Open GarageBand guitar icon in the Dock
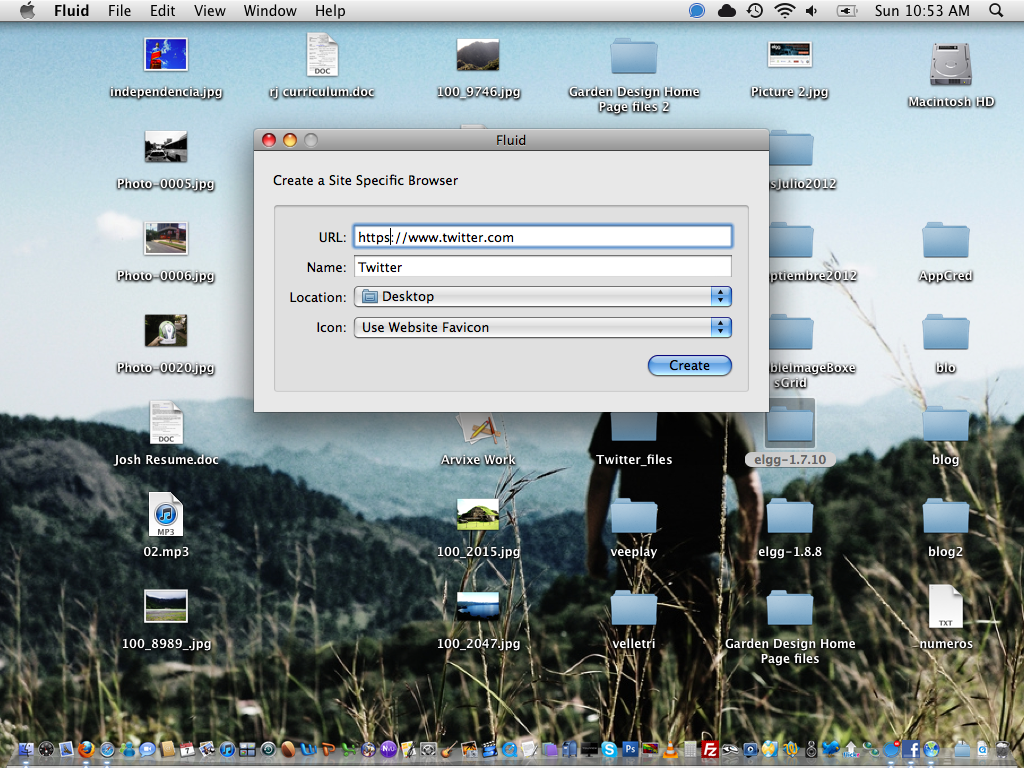The image size is (1024, 768). tap(448, 750)
